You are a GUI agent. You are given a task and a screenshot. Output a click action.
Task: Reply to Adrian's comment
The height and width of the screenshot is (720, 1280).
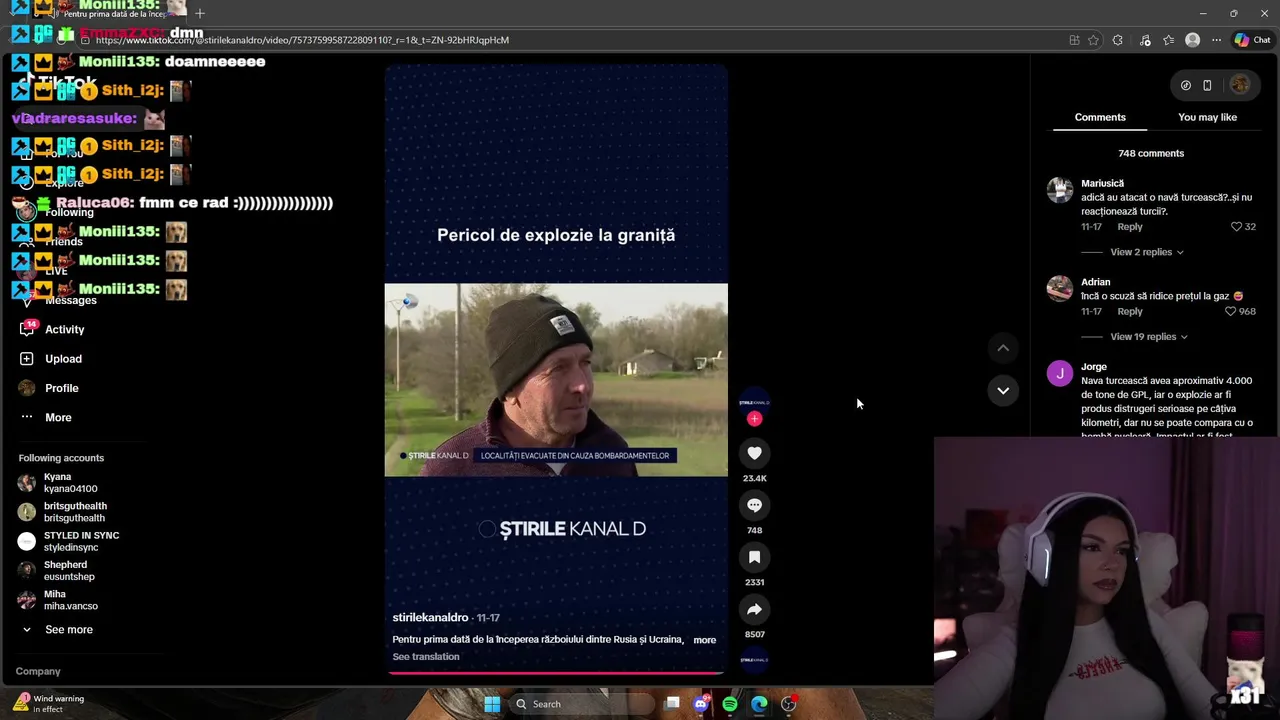(1129, 311)
